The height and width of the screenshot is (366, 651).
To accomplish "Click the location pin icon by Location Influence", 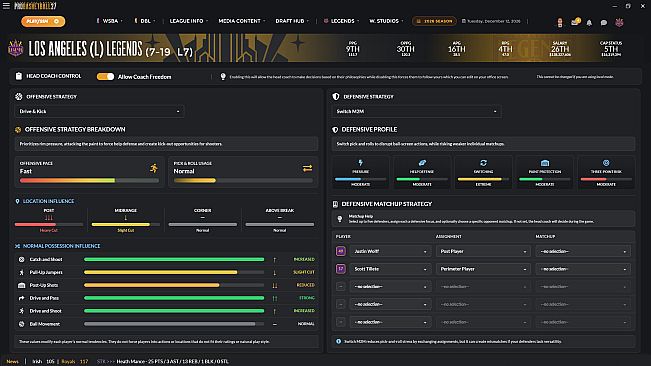I will (17, 201).
